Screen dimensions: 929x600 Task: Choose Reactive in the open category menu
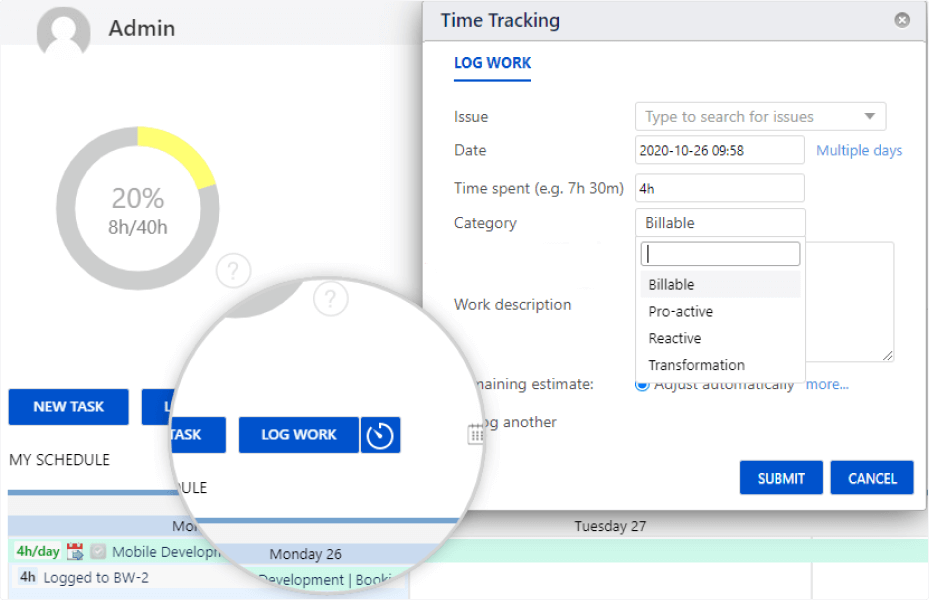(x=674, y=338)
